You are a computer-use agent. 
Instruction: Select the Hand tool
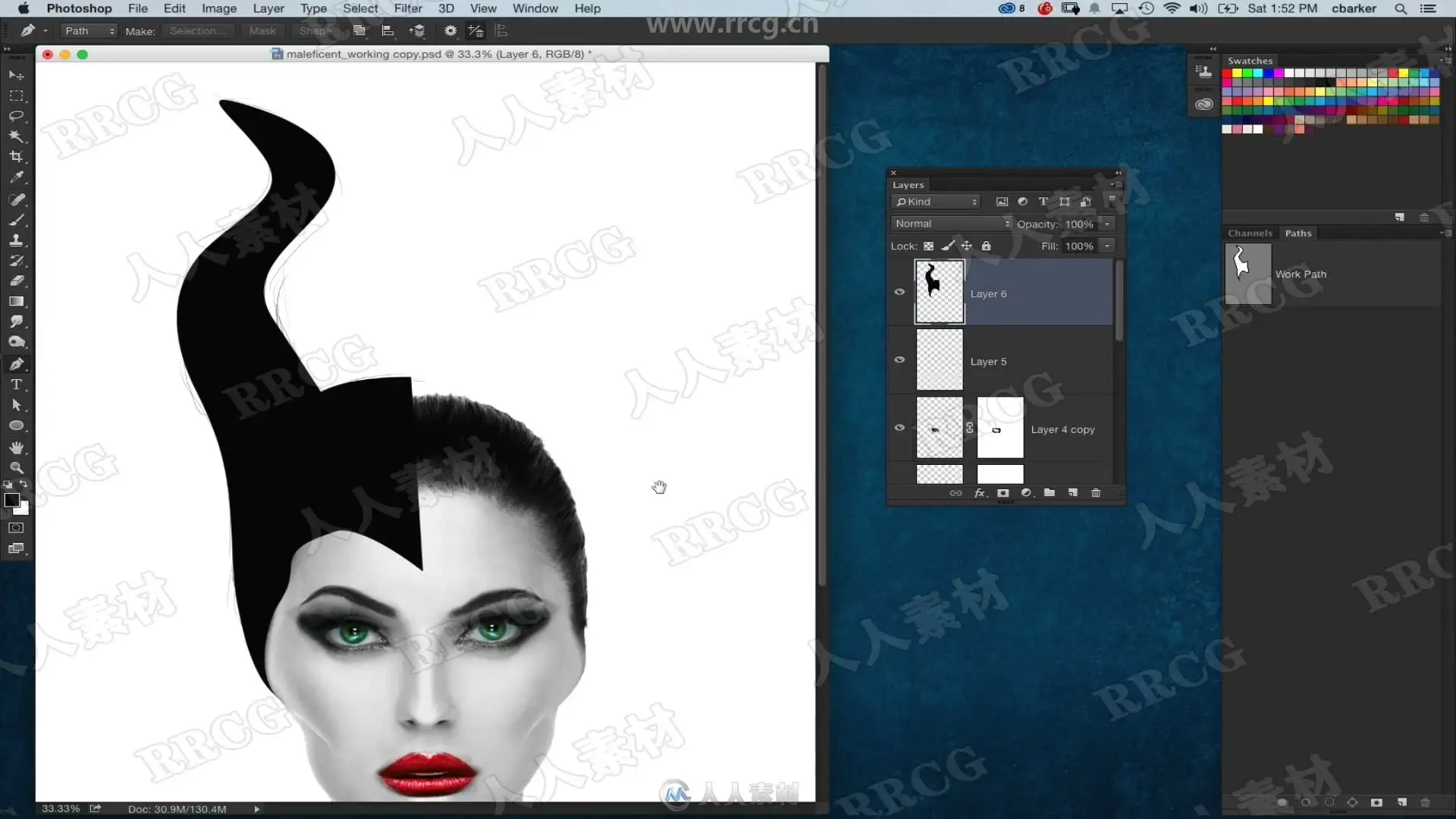click(16, 447)
